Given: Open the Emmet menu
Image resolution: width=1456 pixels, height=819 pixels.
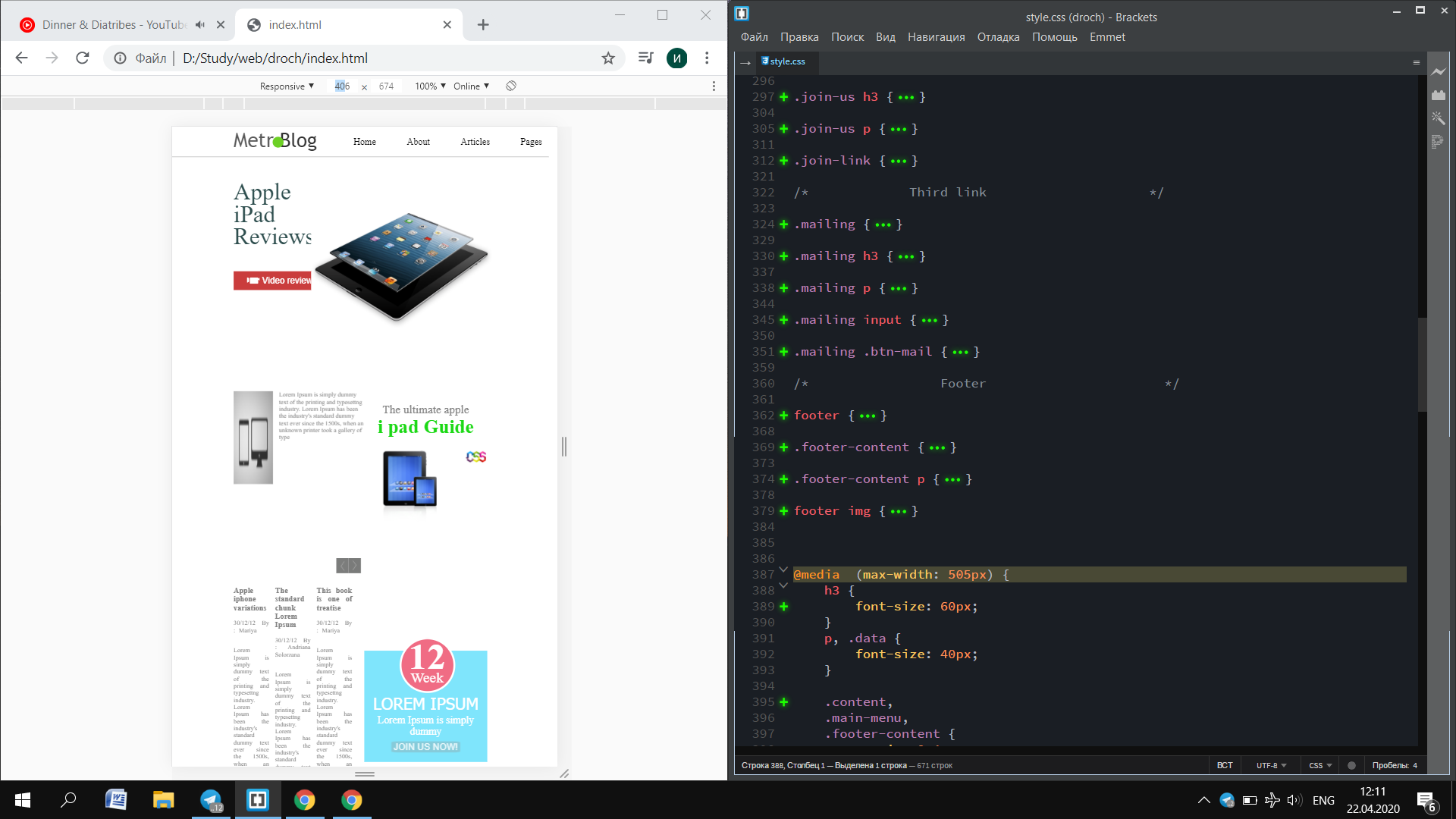Looking at the screenshot, I should [1107, 37].
